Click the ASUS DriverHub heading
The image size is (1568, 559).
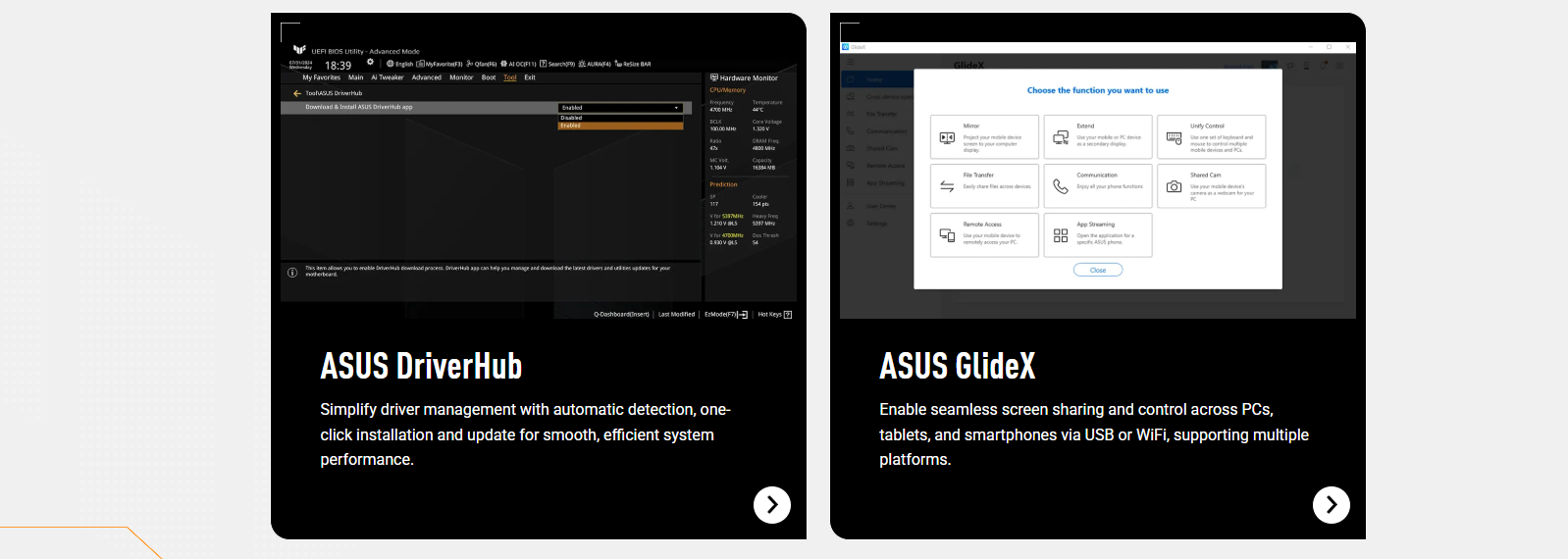[421, 367]
